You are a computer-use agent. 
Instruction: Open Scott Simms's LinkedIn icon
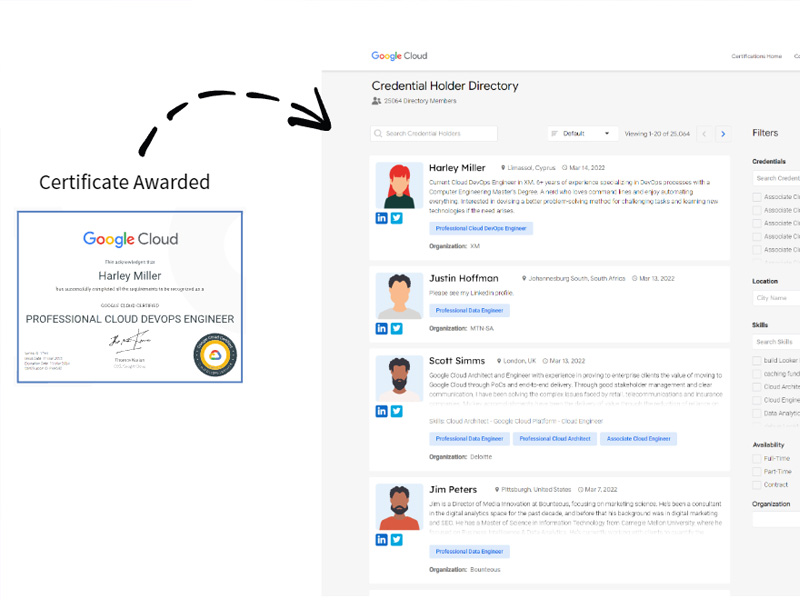click(382, 411)
